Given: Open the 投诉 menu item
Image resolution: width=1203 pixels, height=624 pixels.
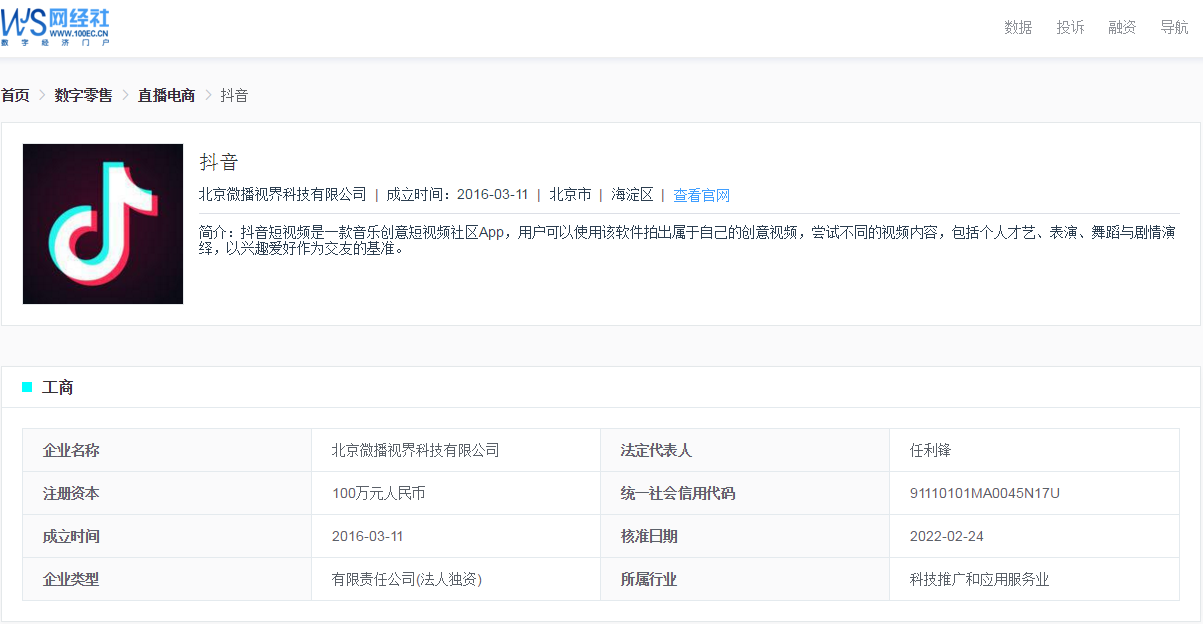Looking at the screenshot, I should pyautogui.click(x=1070, y=27).
